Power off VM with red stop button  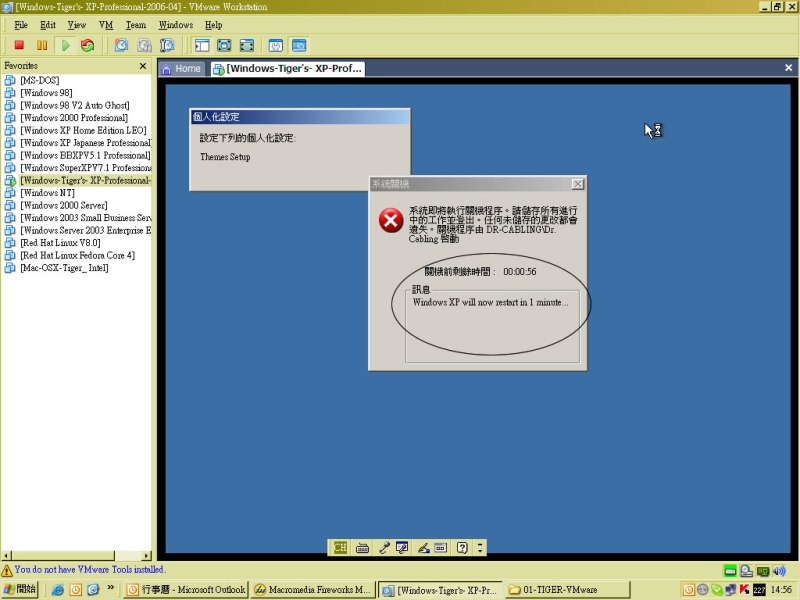click(x=19, y=45)
